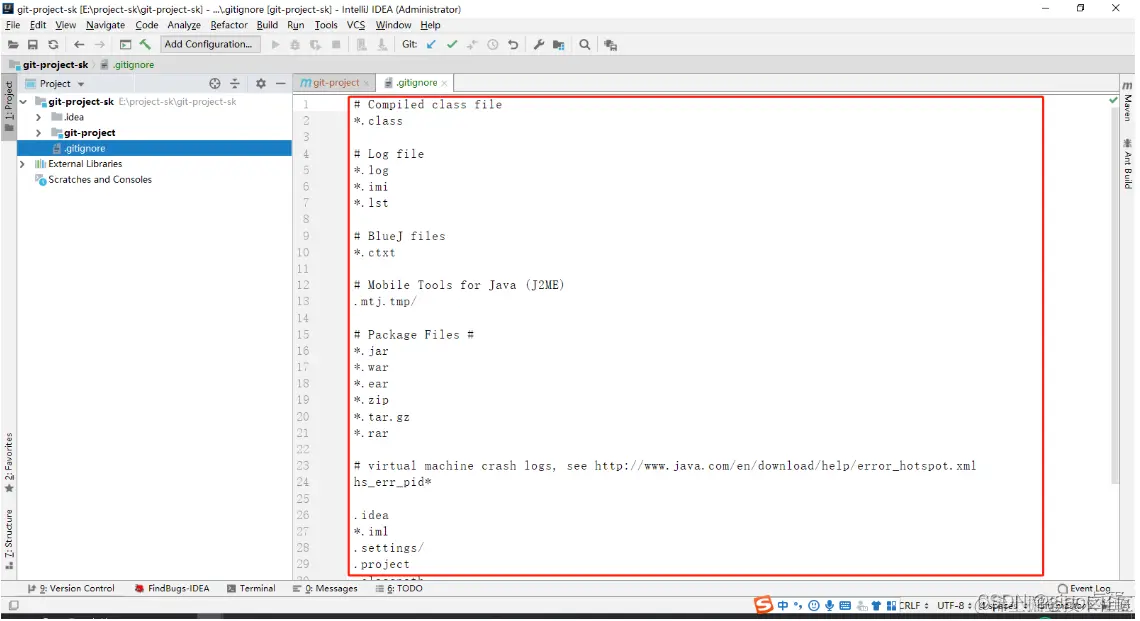Change the CRLF line separator setting
The height and width of the screenshot is (621, 1140).
pyautogui.click(x=914, y=605)
